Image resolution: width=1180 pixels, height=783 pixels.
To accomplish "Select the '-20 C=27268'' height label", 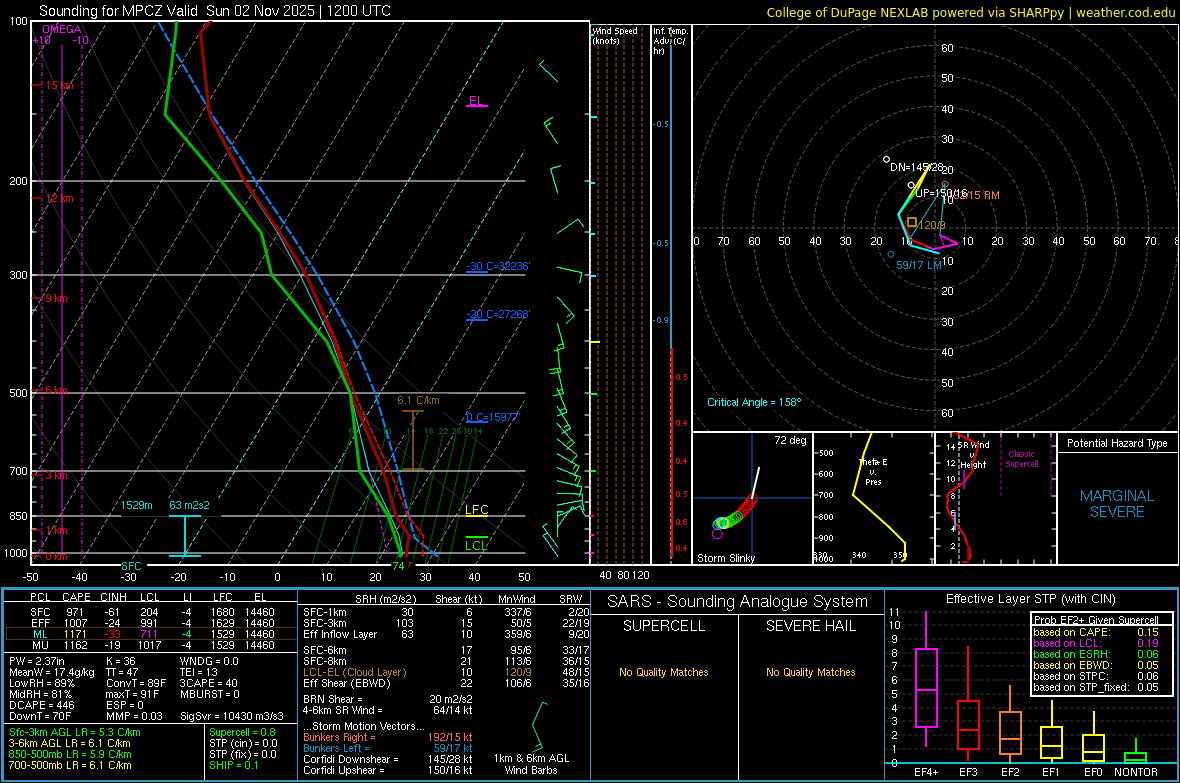I will click(498, 314).
